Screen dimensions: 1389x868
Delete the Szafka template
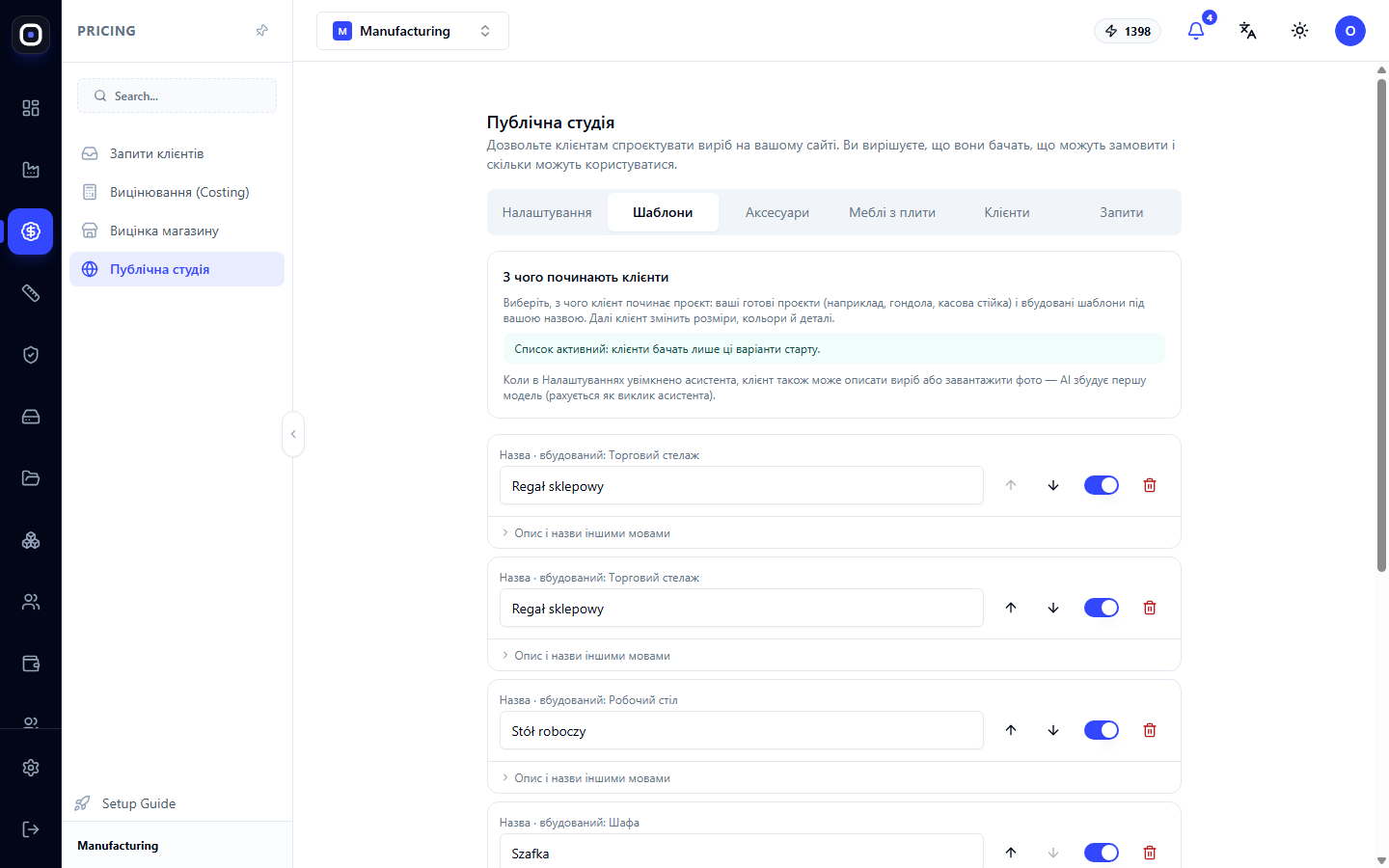click(1150, 853)
